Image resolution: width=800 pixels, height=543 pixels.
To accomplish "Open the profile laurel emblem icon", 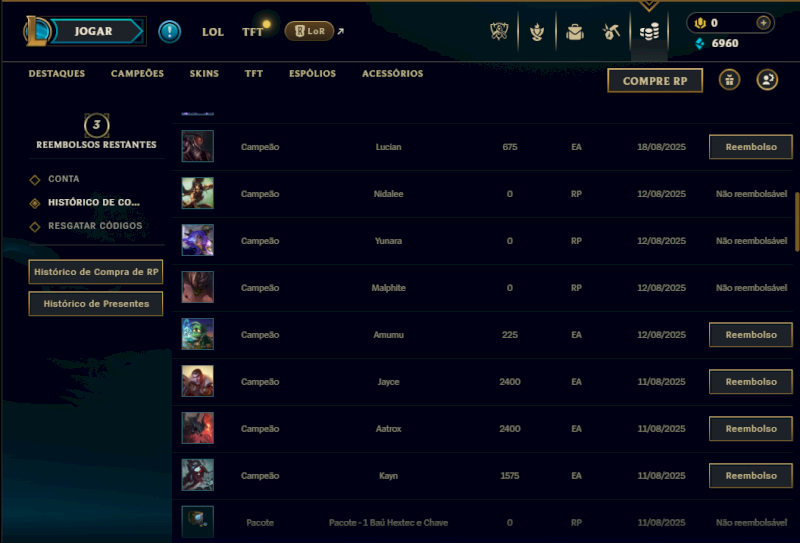I will coord(537,32).
